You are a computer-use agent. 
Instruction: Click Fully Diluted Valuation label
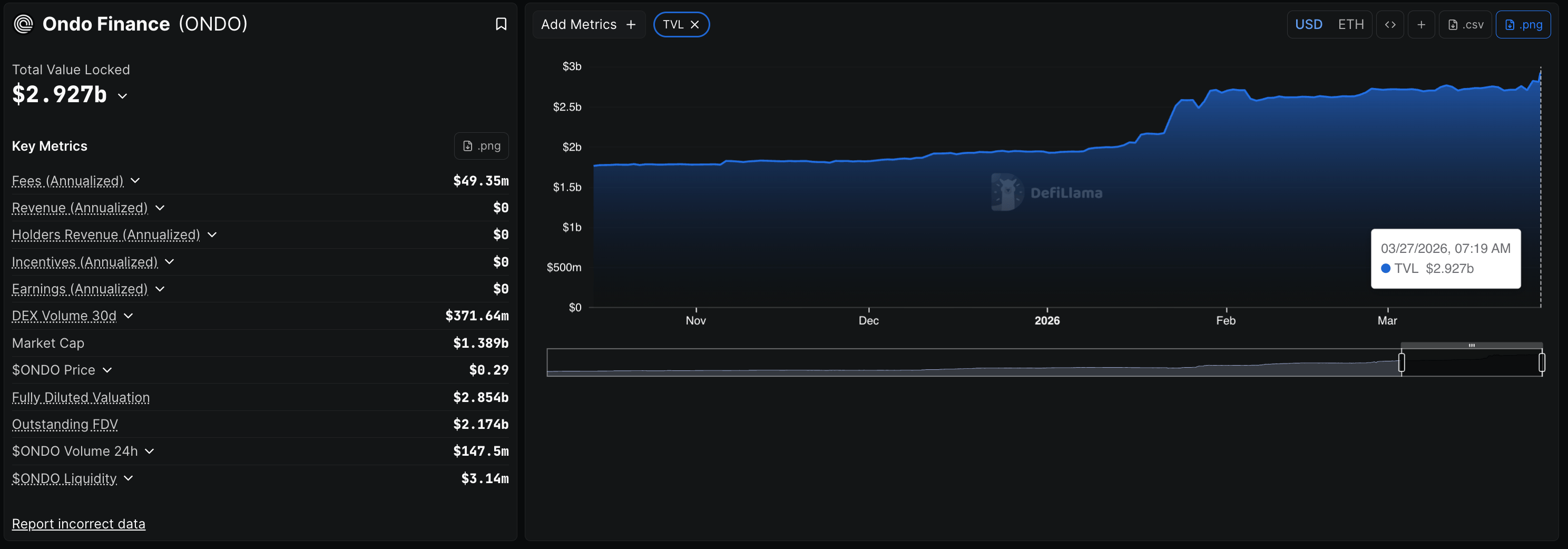click(x=81, y=397)
